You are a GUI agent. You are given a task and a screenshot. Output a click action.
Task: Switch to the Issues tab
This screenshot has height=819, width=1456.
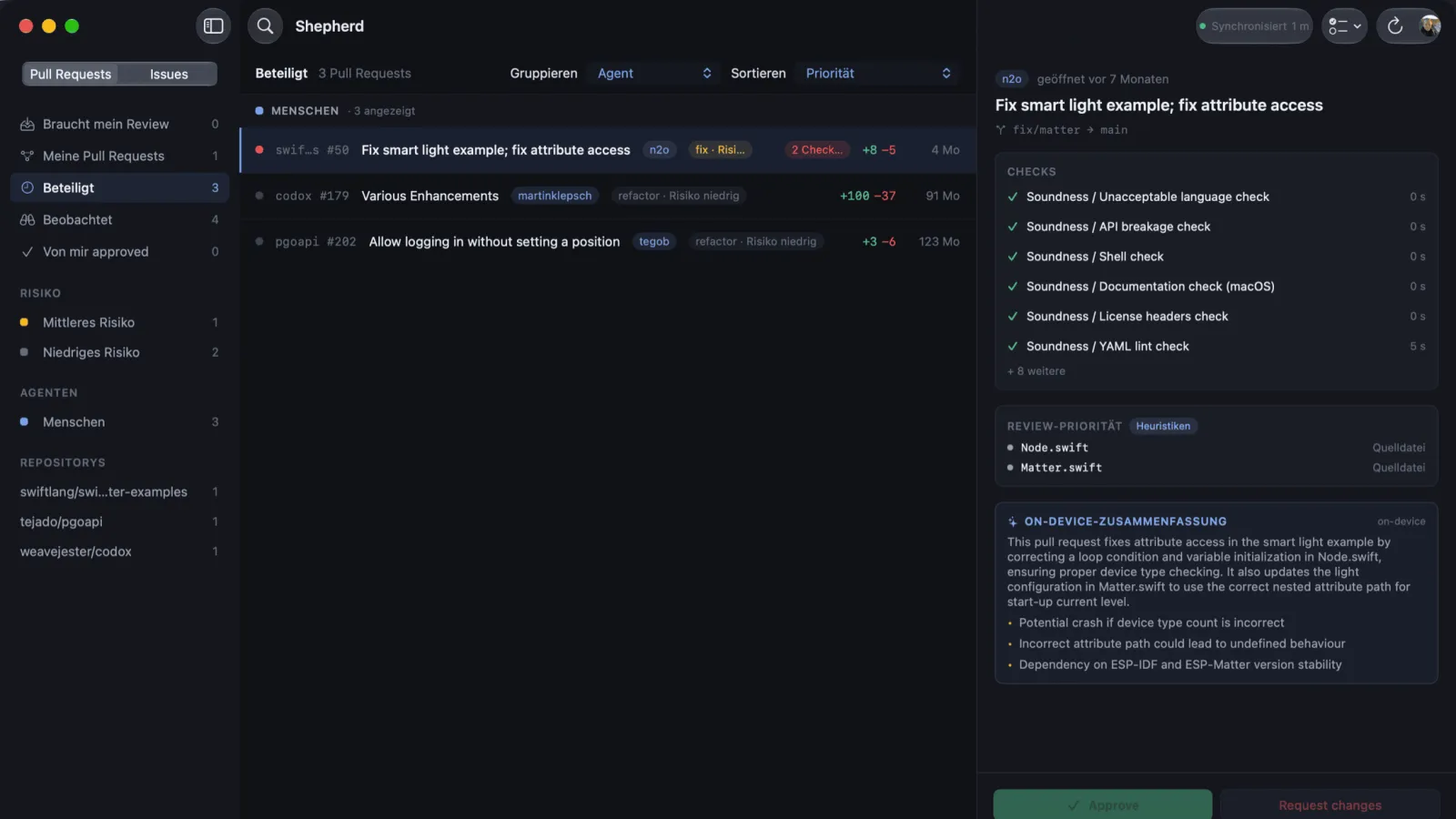tap(168, 74)
